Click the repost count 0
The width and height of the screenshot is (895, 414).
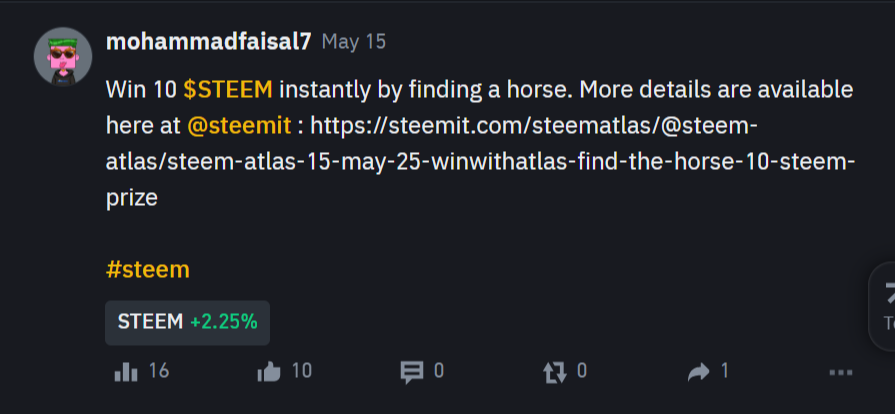click(x=582, y=372)
